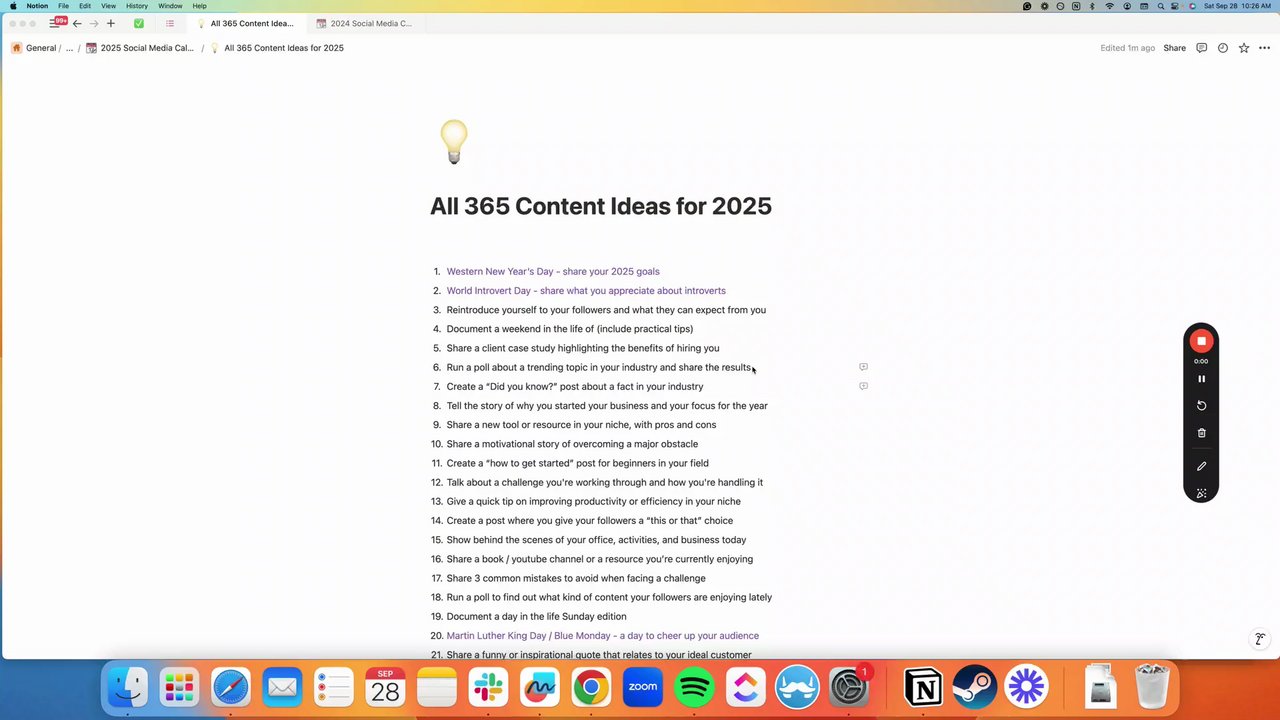Click the Share button
Image resolution: width=1280 pixels, height=720 pixels.
click(1174, 48)
